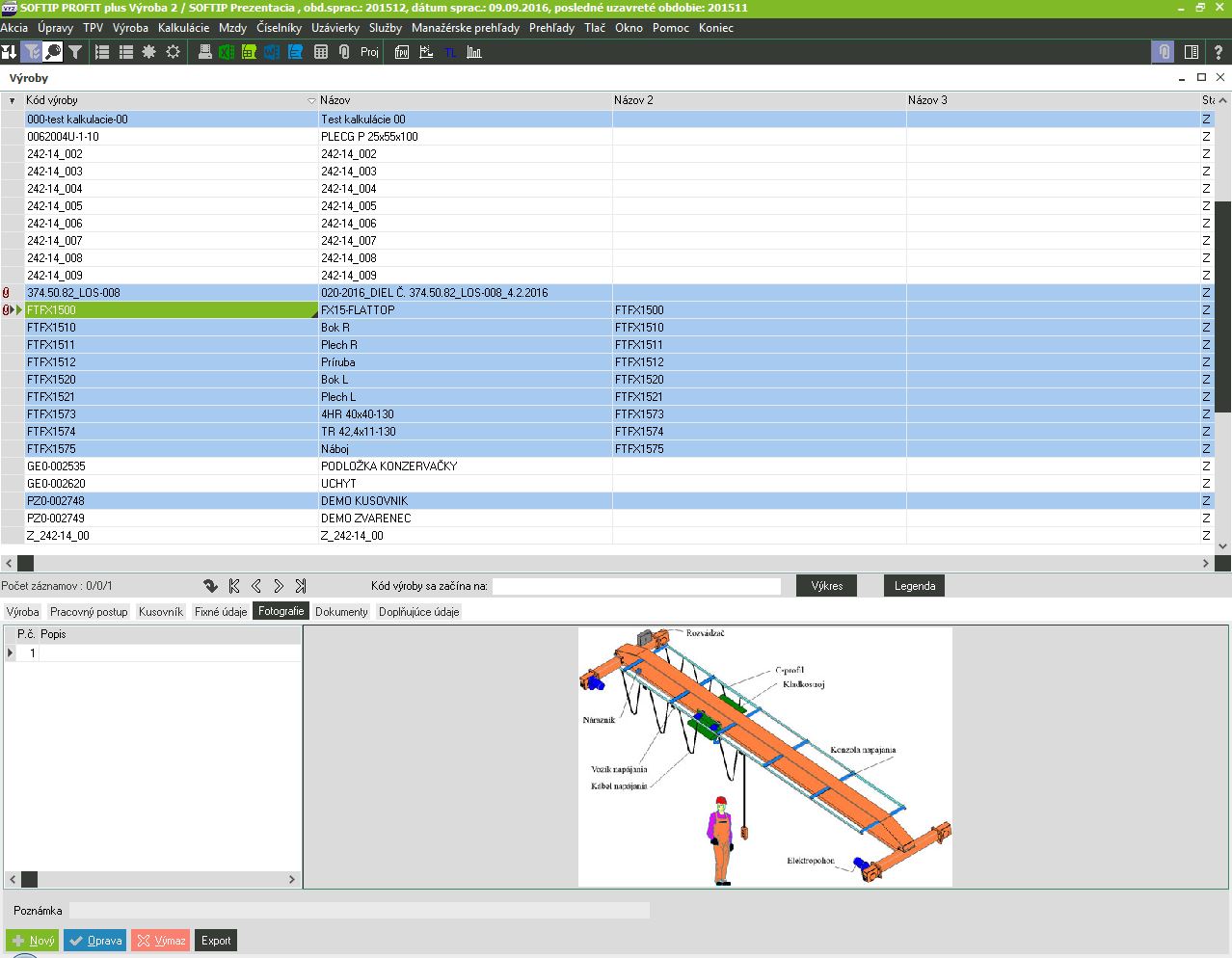Viewport: 1232px width, 958px height.
Task: Jump to the last record arrow
Action: pyautogui.click(x=301, y=586)
